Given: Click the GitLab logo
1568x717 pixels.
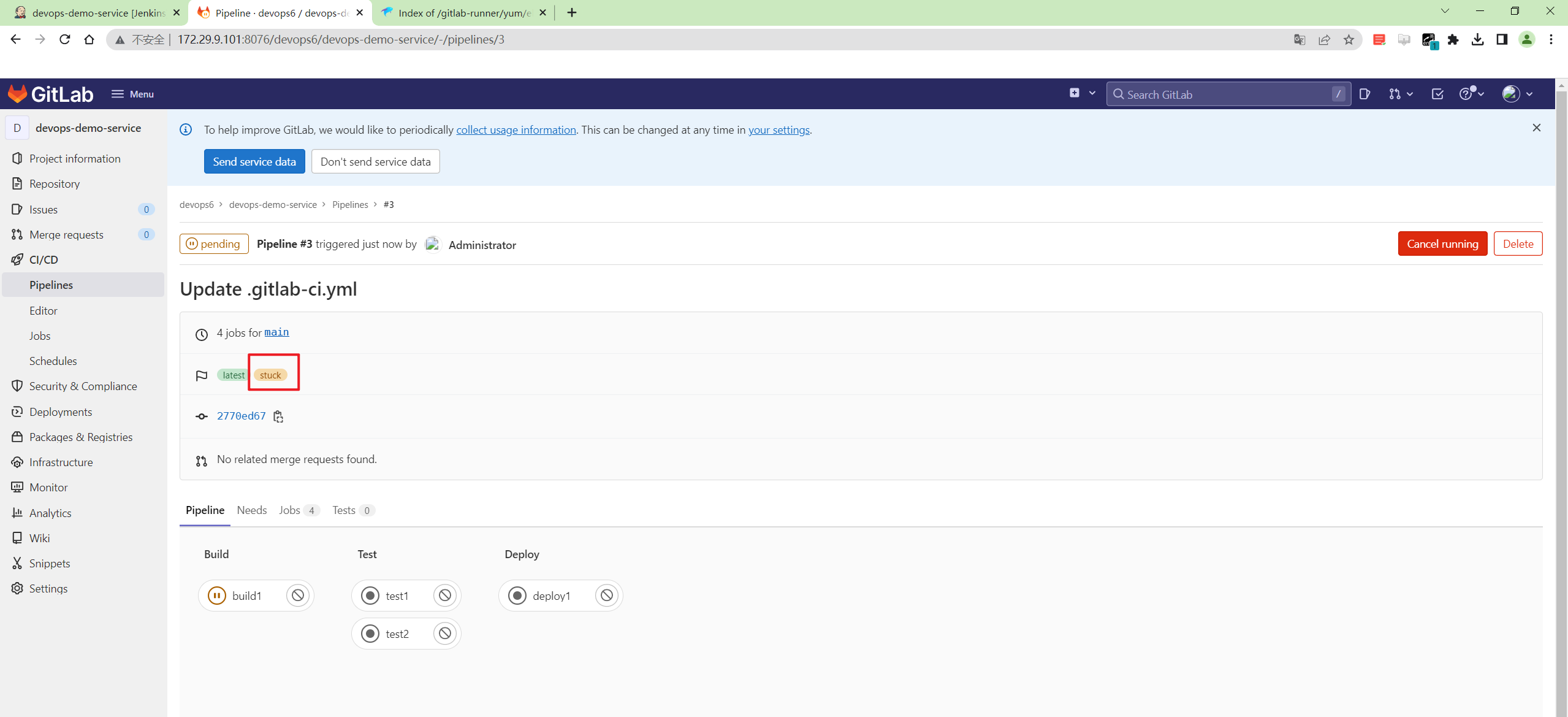Looking at the screenshot, I should [x=50, y=94].
